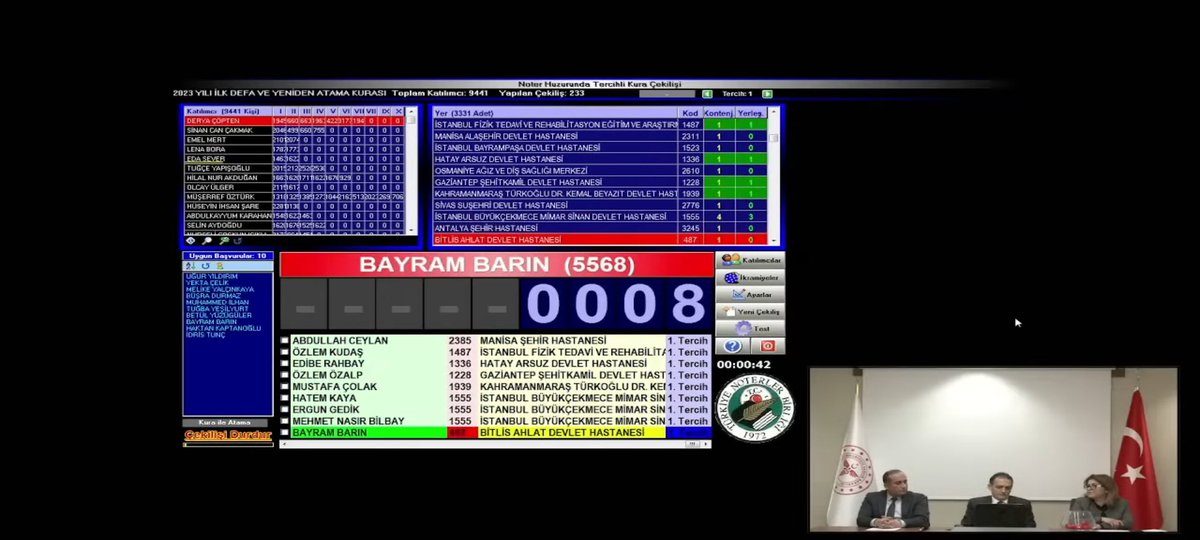Click the green magnifier icon under participants
Screen dimensions: 1200x540
point(224,241)
